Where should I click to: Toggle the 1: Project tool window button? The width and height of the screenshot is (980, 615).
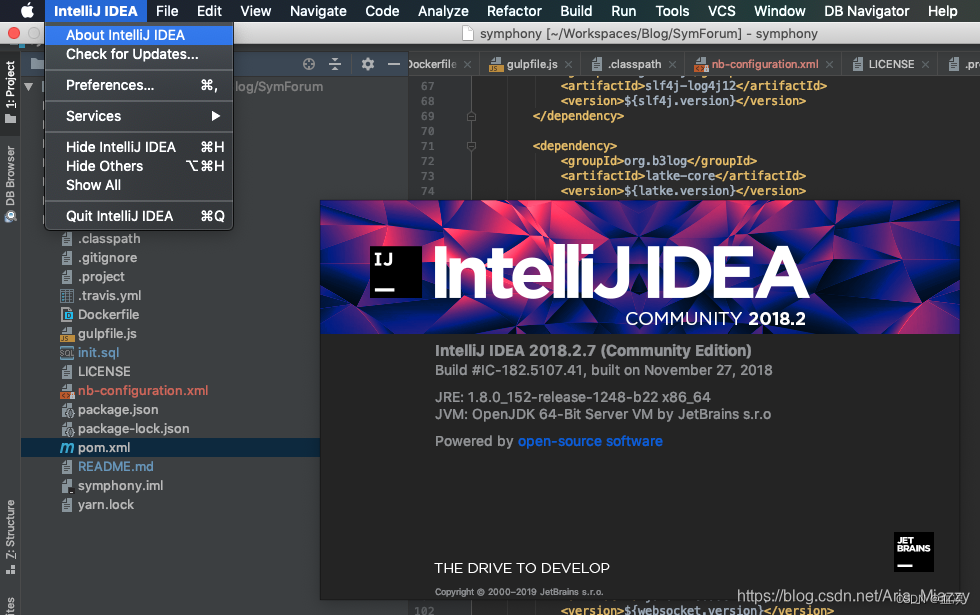coord(11,91)
